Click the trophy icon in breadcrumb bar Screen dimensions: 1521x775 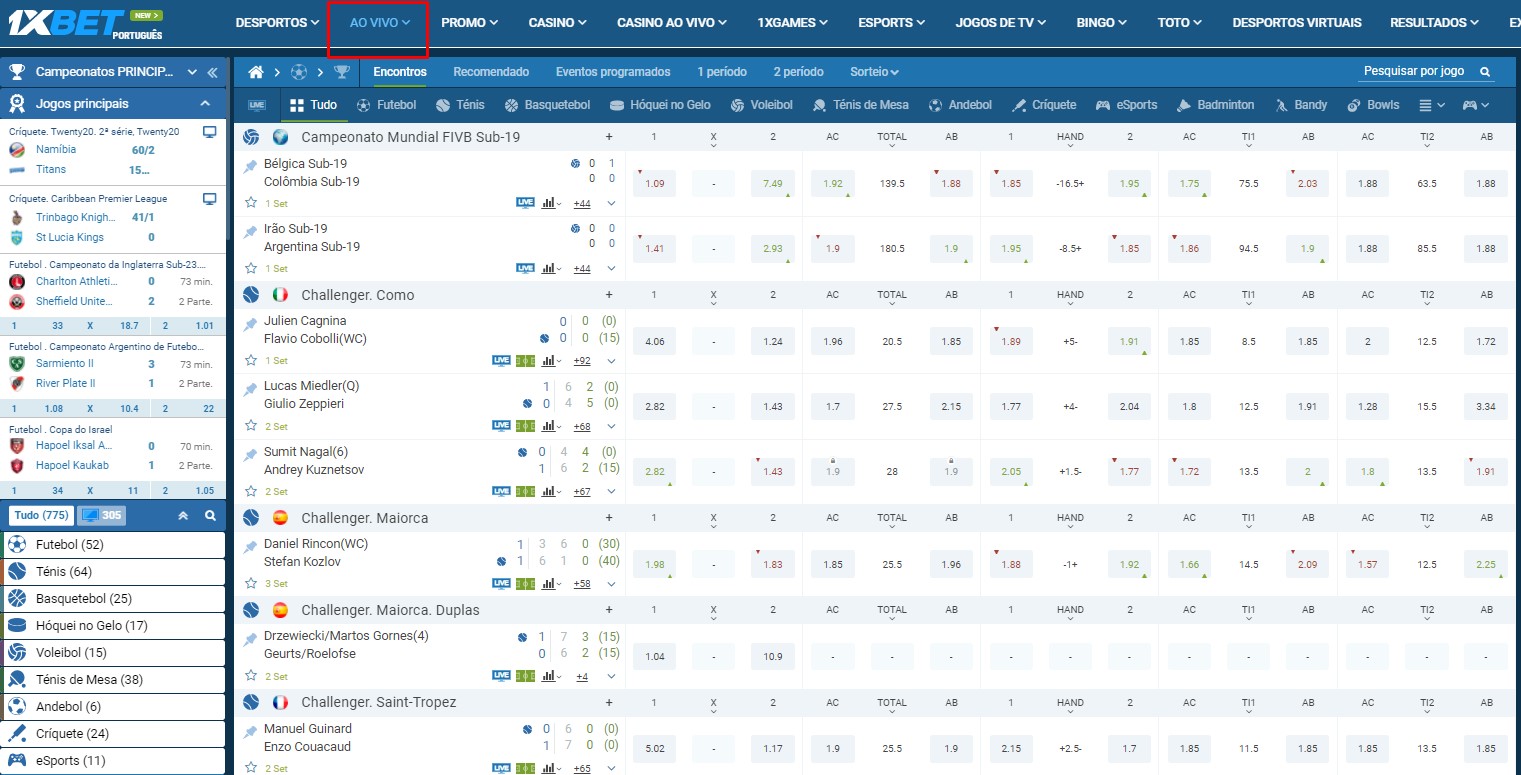pyautogui.click(x=342, y=72)
